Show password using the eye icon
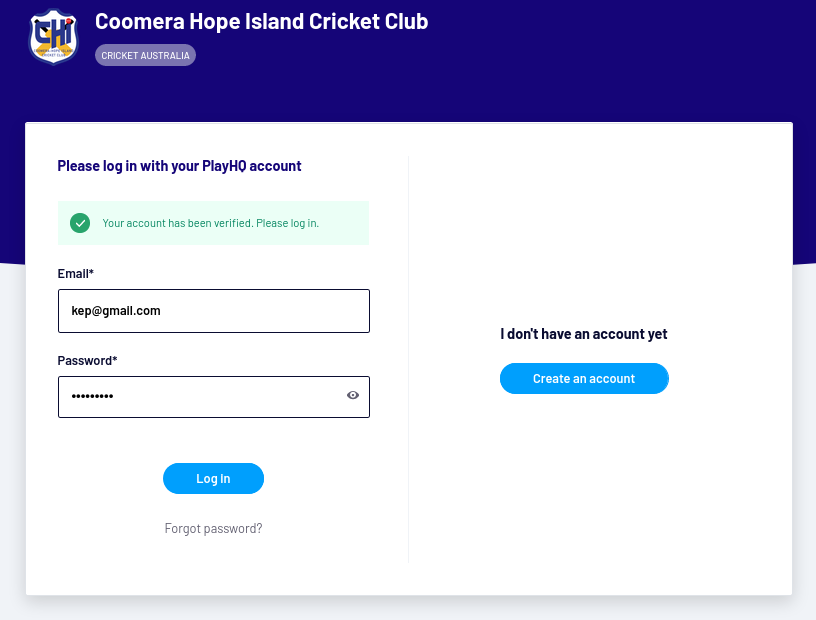The height and width of the screenshot is (620, 816). 353,395
